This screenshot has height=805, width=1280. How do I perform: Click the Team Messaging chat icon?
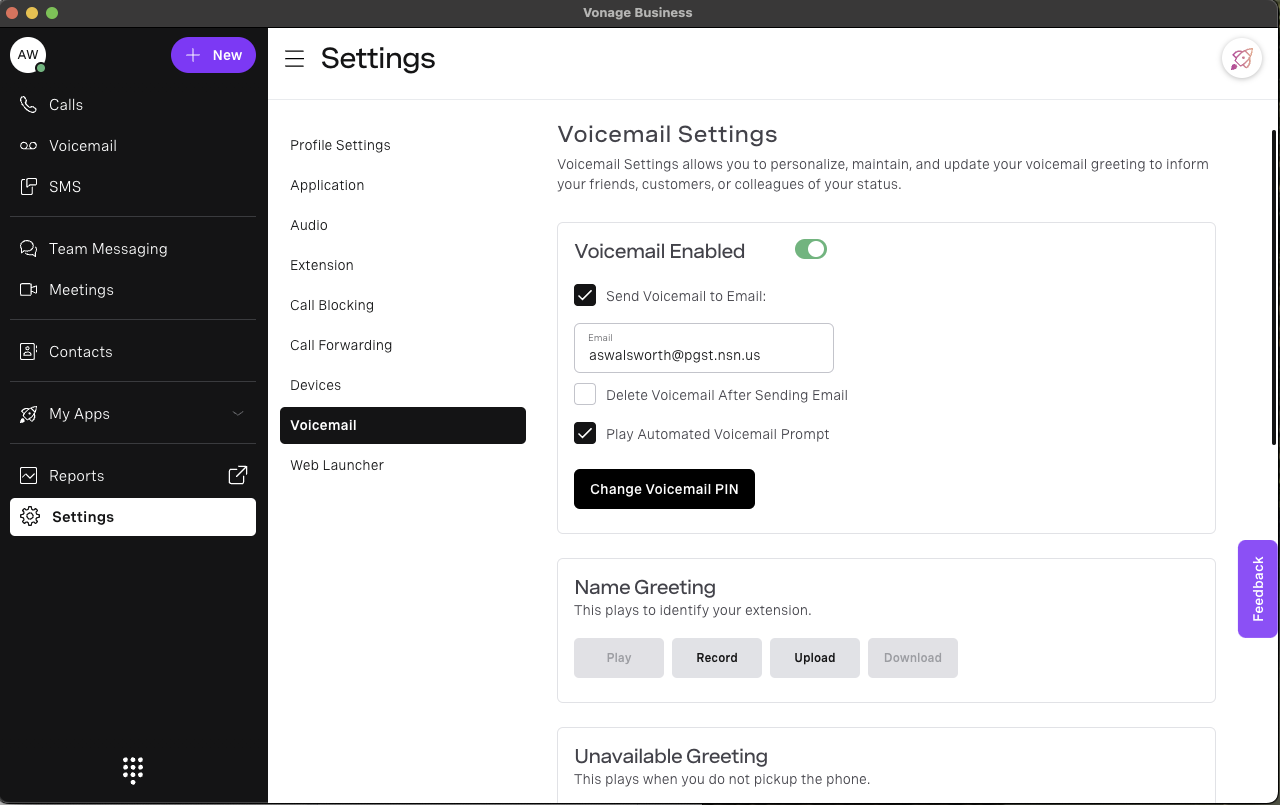click(28, 249)
